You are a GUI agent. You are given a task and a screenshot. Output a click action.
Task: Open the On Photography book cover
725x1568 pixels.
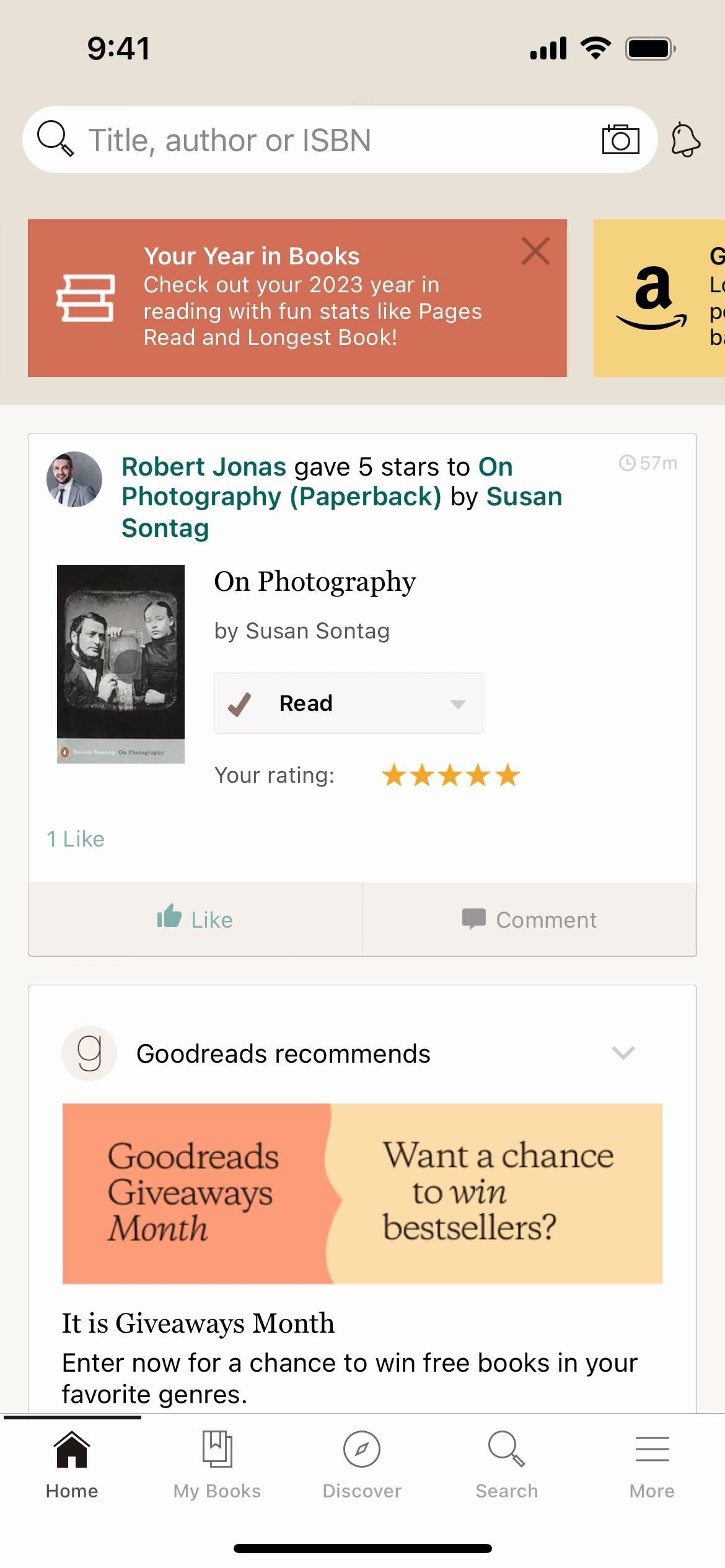coord(121,663)
